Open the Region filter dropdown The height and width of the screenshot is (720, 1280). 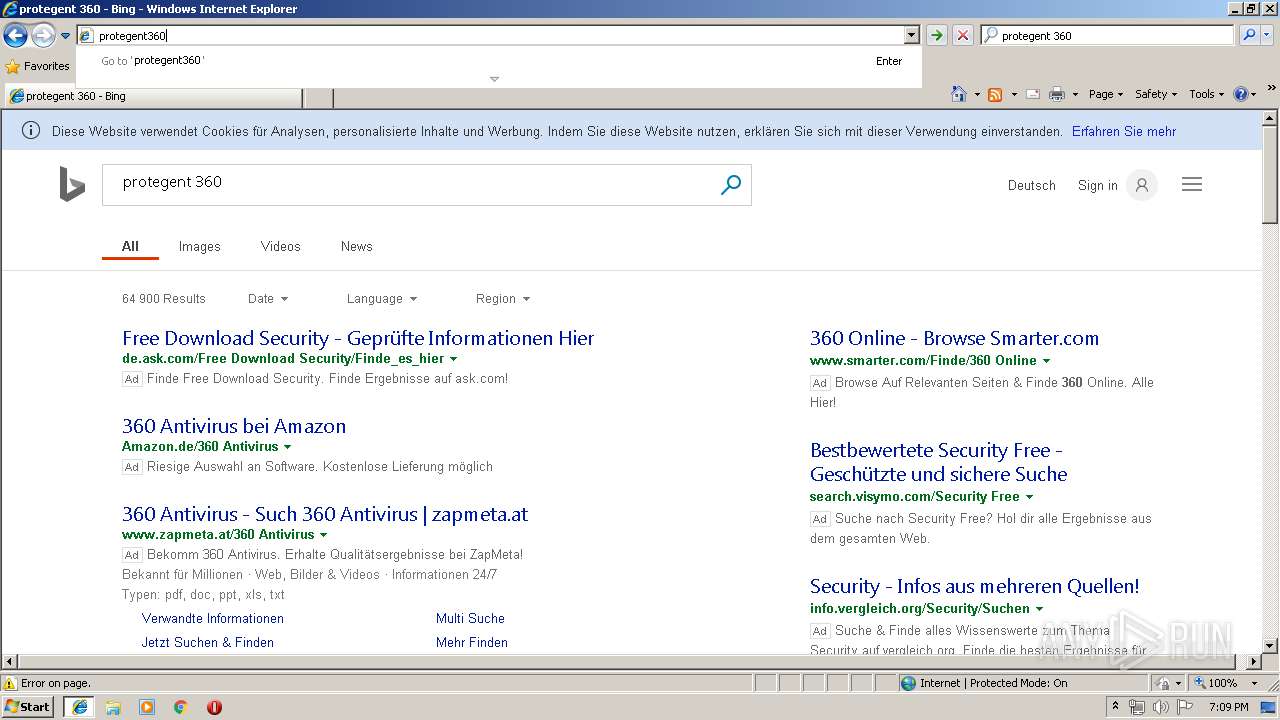[503, 299]
